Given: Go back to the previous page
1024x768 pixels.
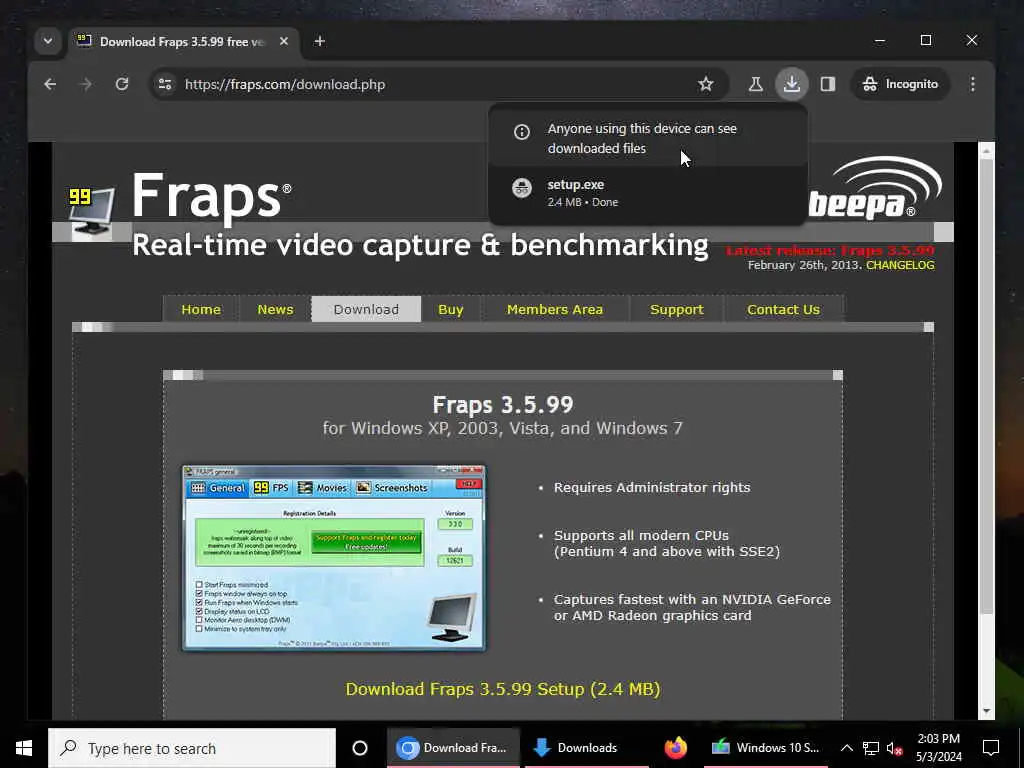Looking at the screenshot, I should click(x=50, y=84).
